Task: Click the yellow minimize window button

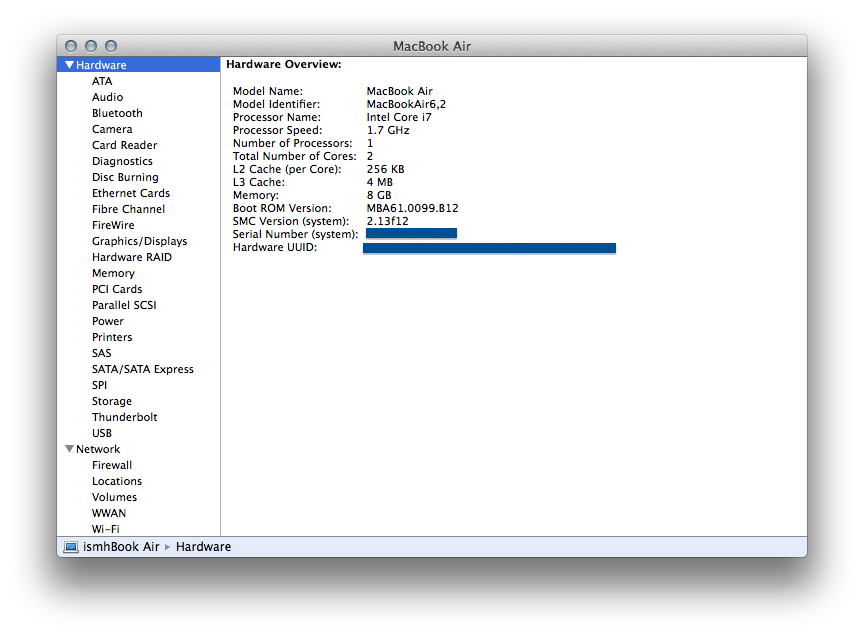Action: coord(91,46)
